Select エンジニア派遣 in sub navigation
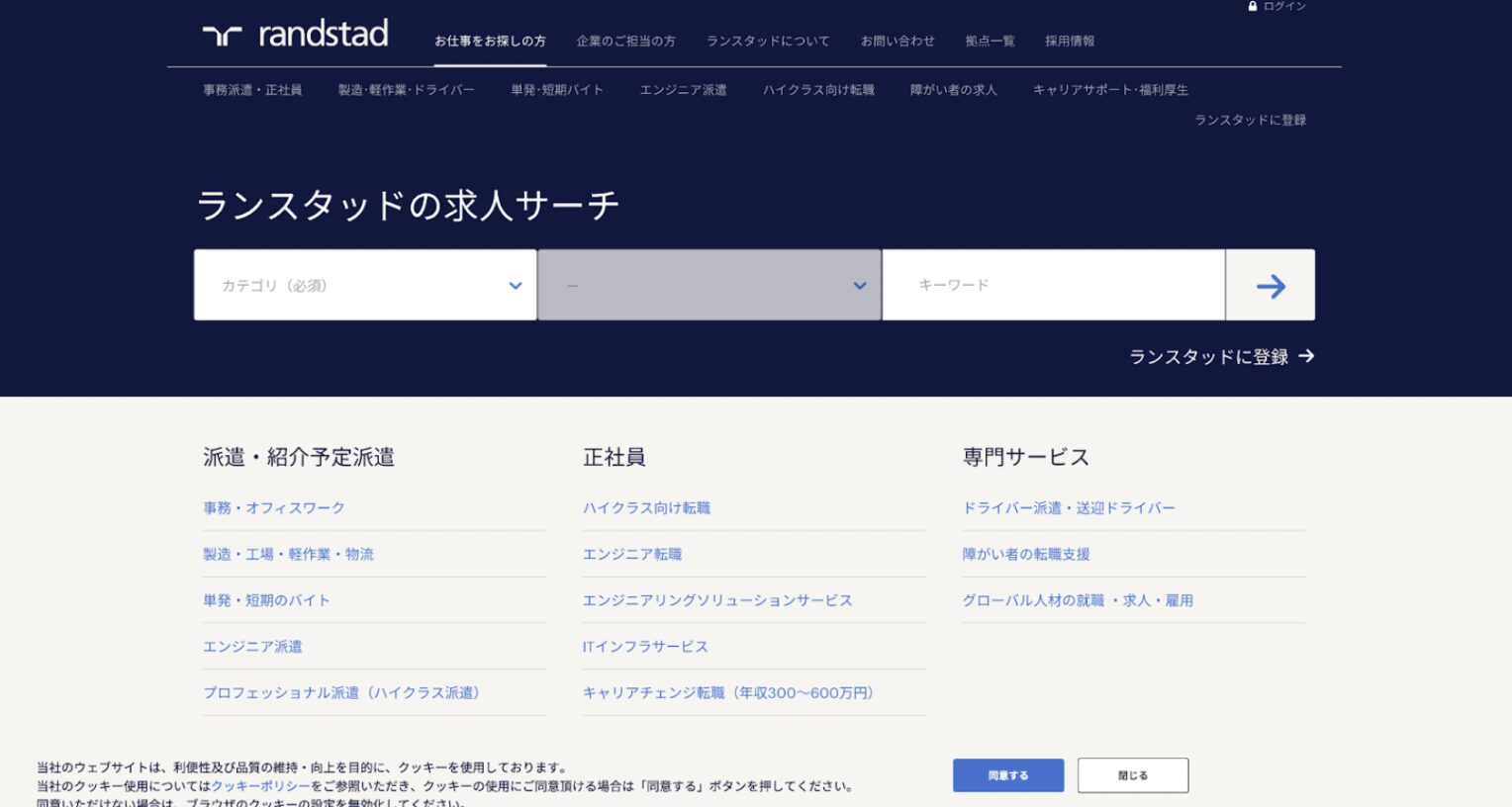 (683, 90)
